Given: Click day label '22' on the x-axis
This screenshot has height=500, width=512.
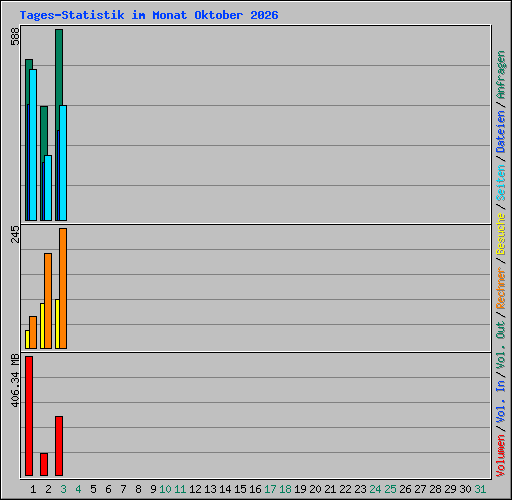Looking at the screenshot, I should (x=345, y=489).
